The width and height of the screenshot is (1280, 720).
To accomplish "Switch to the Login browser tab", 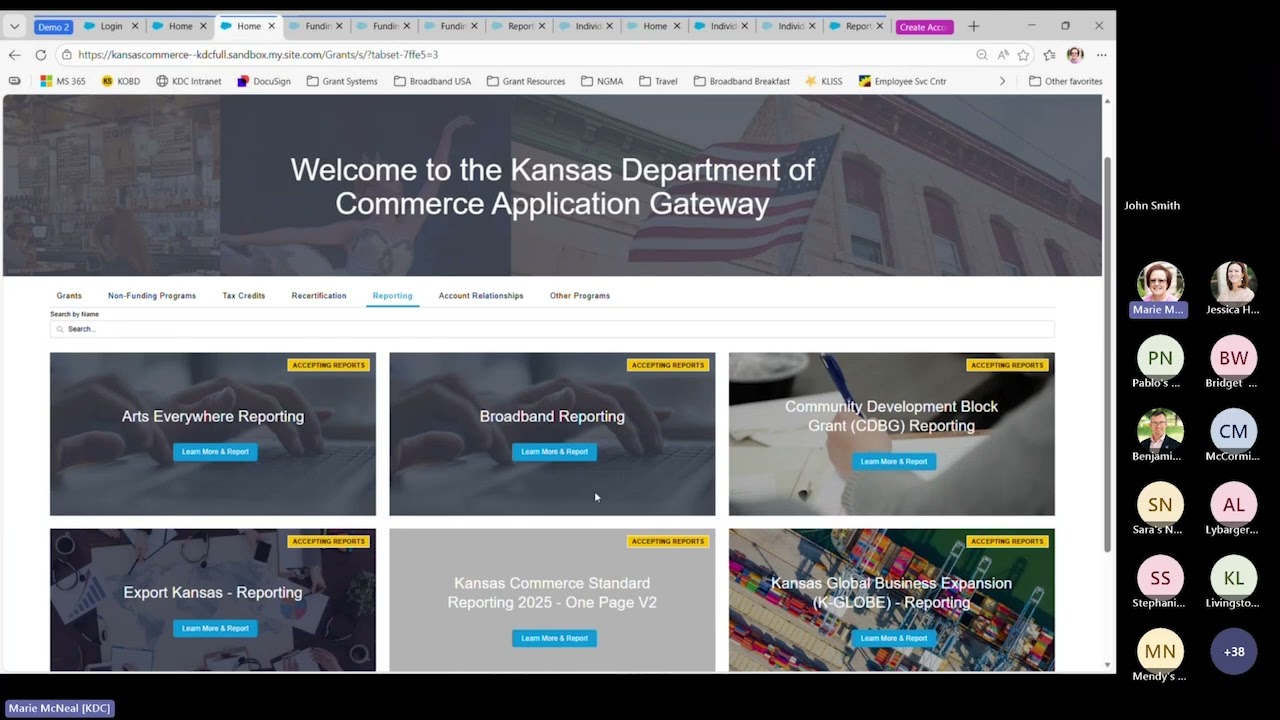I will pos(111,26).
